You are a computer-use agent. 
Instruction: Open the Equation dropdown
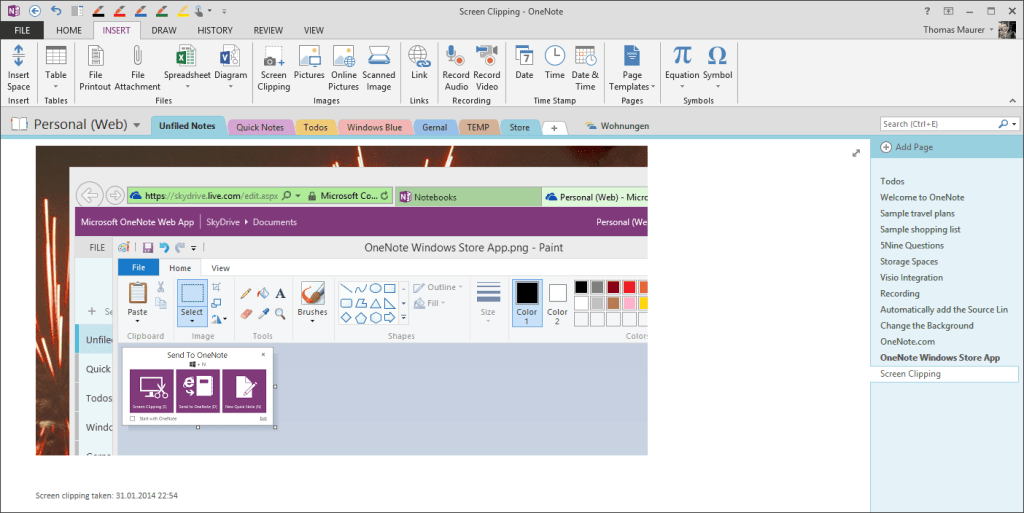click(682, 86)
